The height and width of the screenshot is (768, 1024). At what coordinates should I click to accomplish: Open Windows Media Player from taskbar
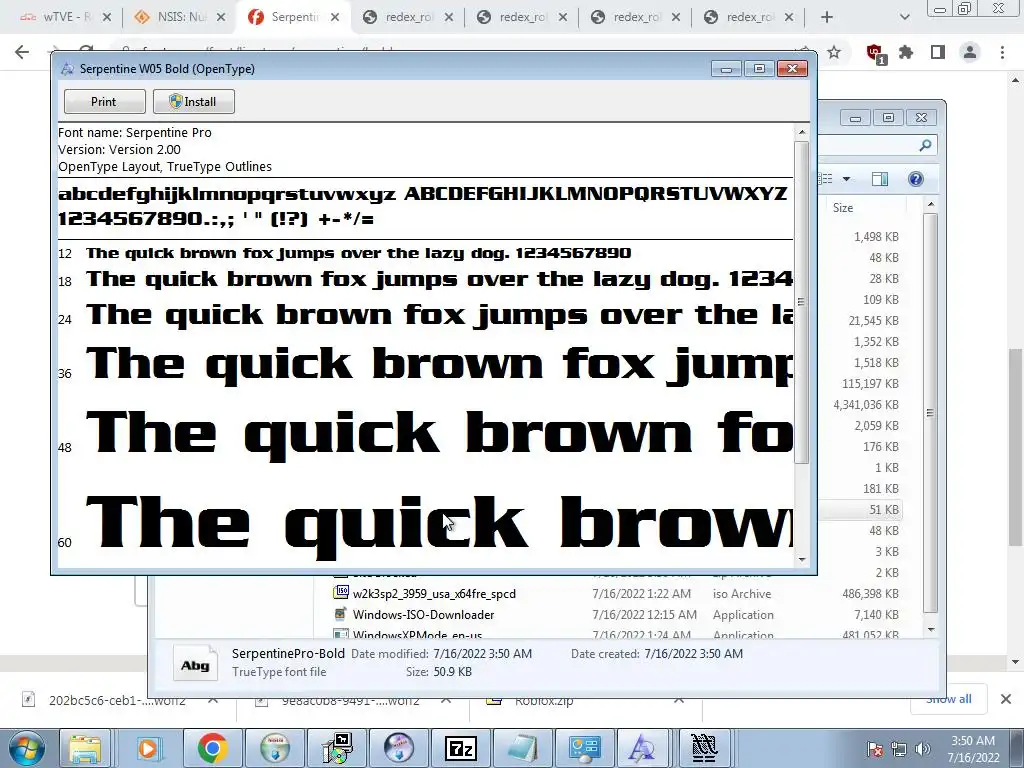click(x=149, y=748)
